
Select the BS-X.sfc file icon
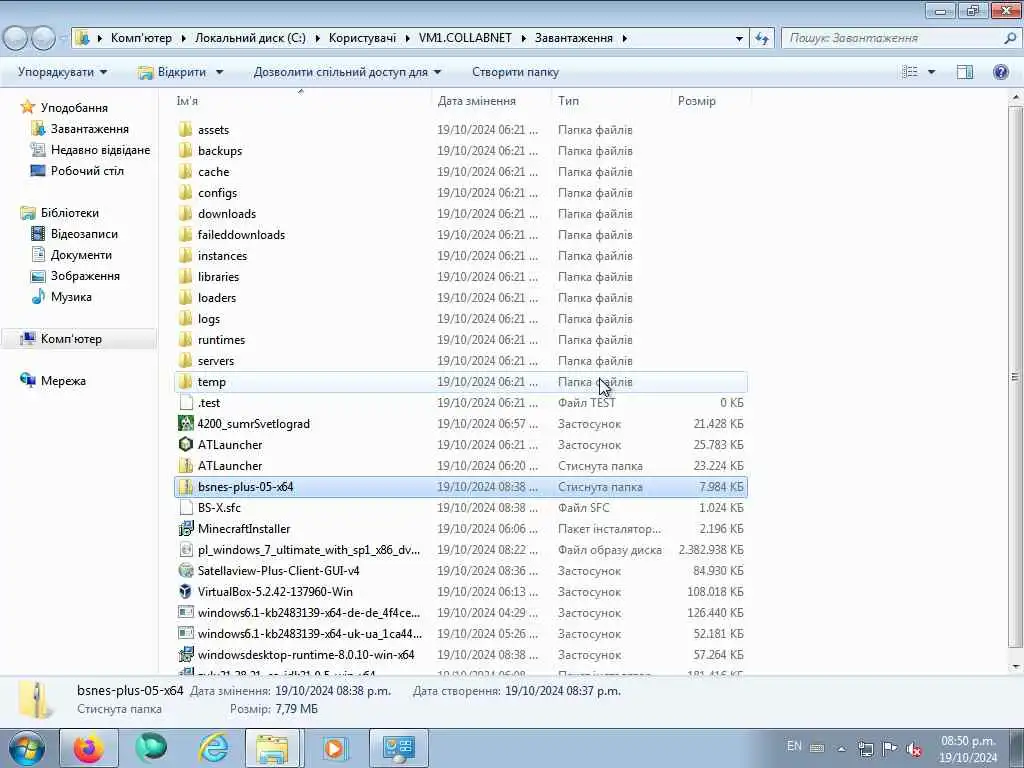pyautogui.click(x=185, y=507)
